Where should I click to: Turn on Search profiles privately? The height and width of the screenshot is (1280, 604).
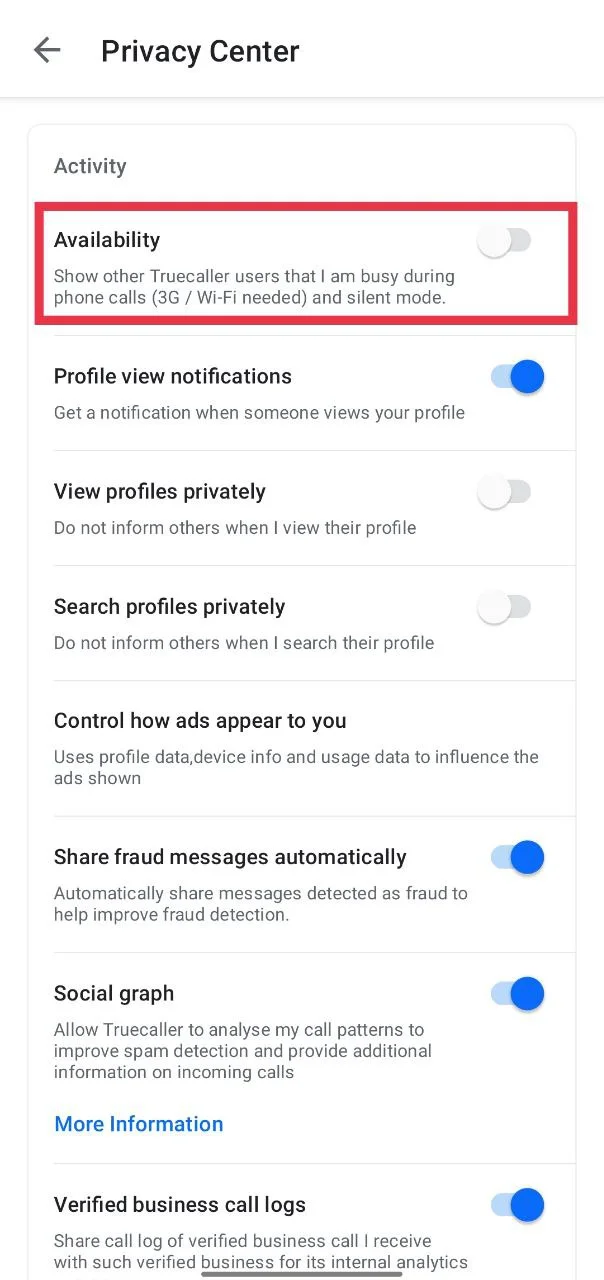504,607
